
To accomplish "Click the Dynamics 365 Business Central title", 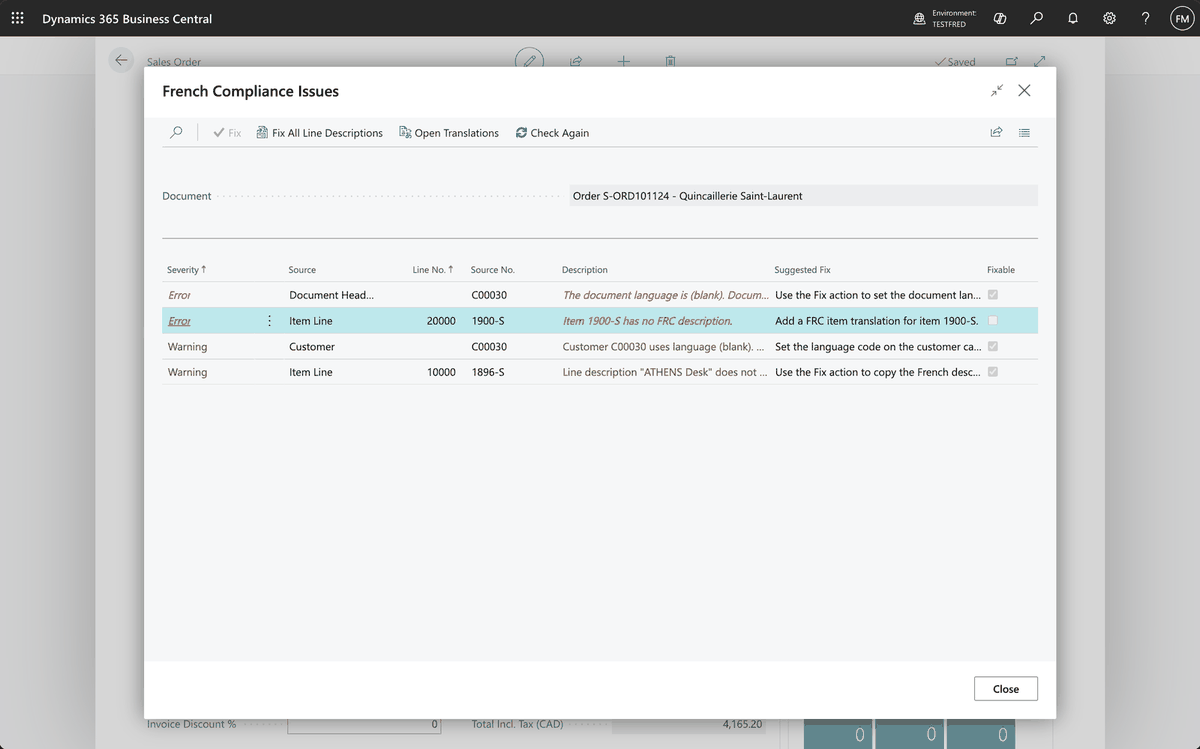I will tap(127, 19).
